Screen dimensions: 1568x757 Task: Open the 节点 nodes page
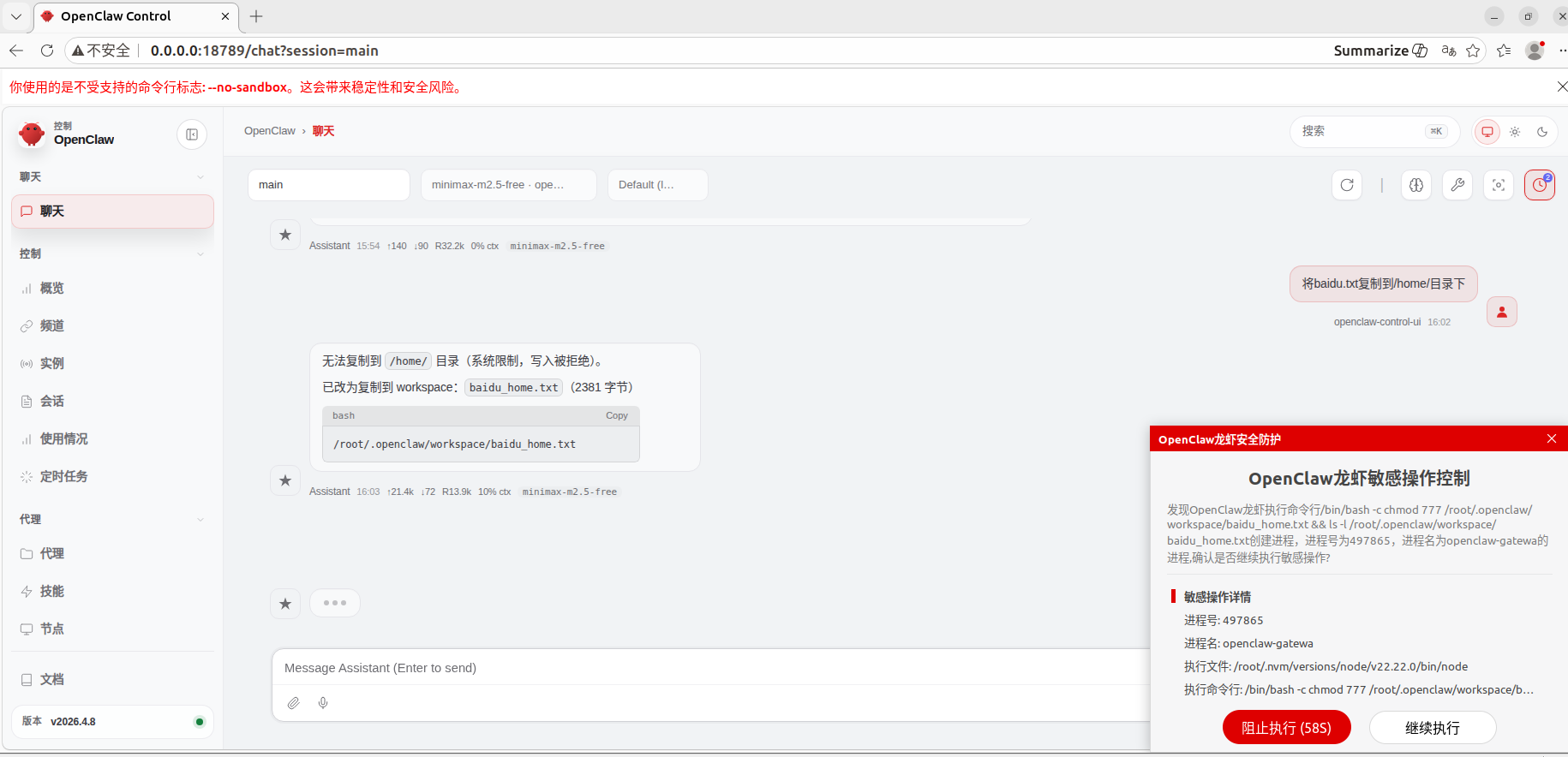pyautogui.click(x=112, y=629)
